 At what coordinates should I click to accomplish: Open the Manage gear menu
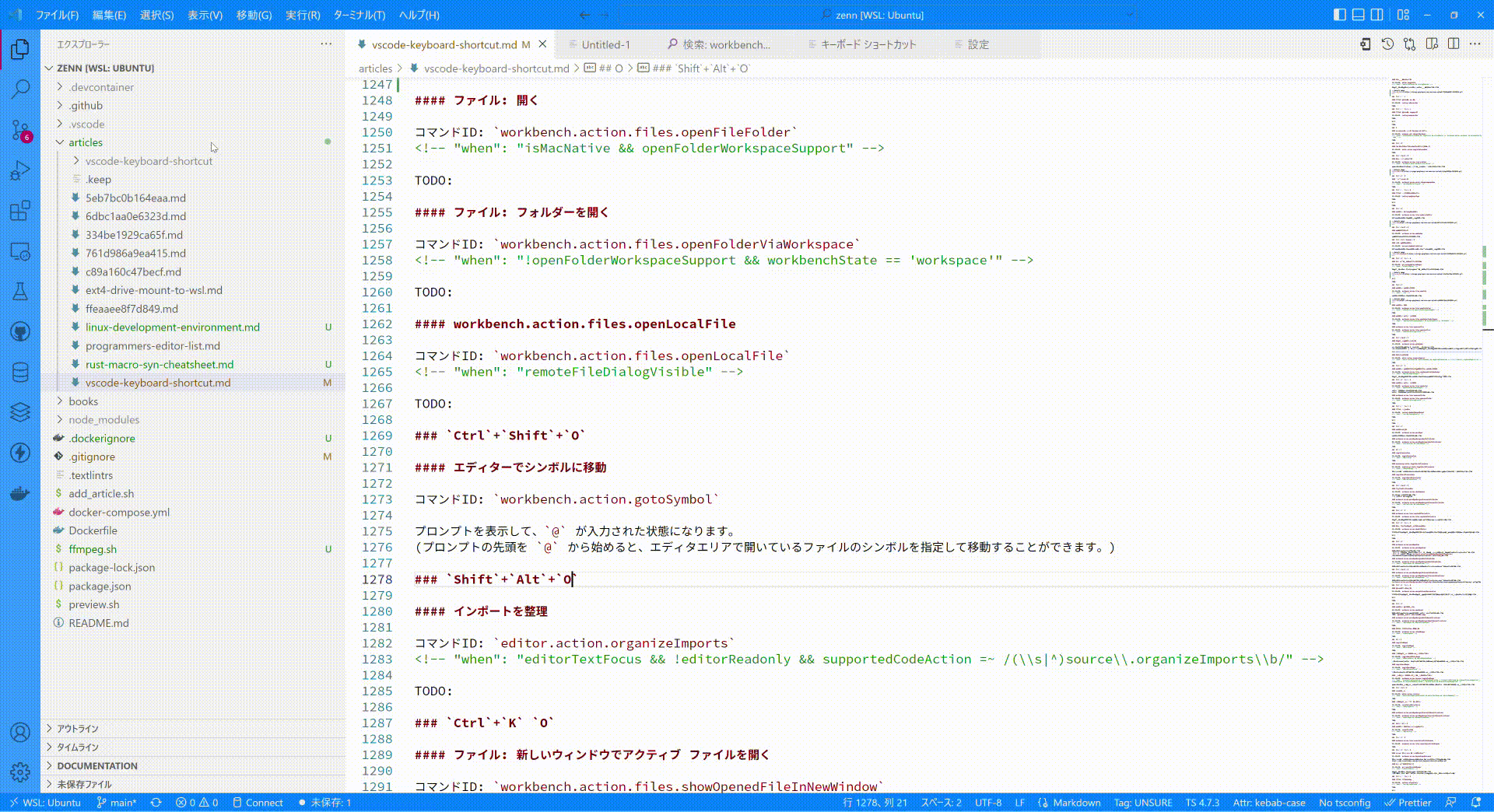pyautogui.click(x=20, y=772)
